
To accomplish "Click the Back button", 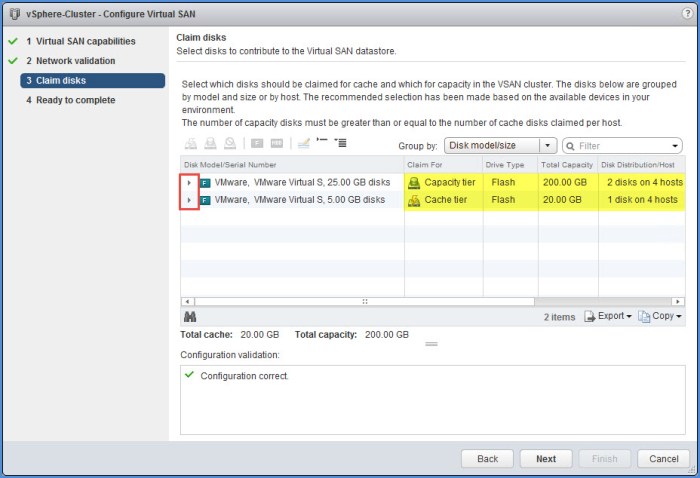I will click(487, 459).
